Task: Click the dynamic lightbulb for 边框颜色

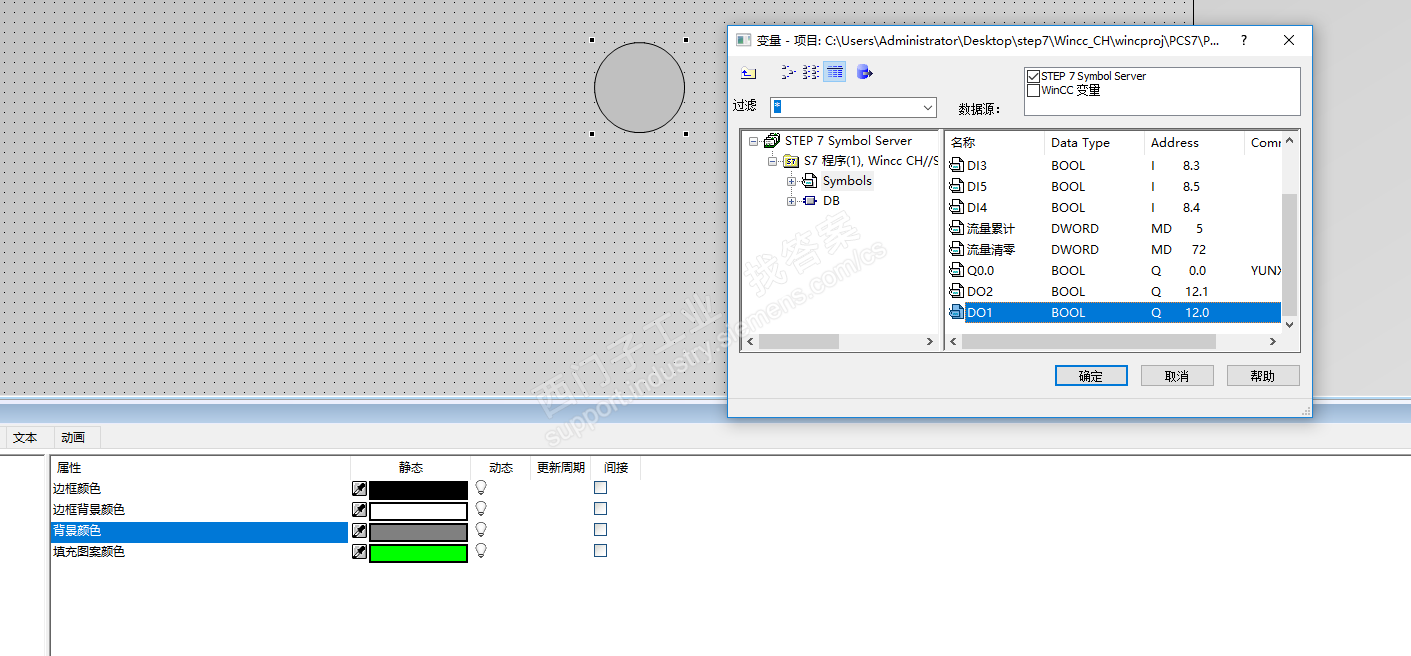Action: (481, 488)
